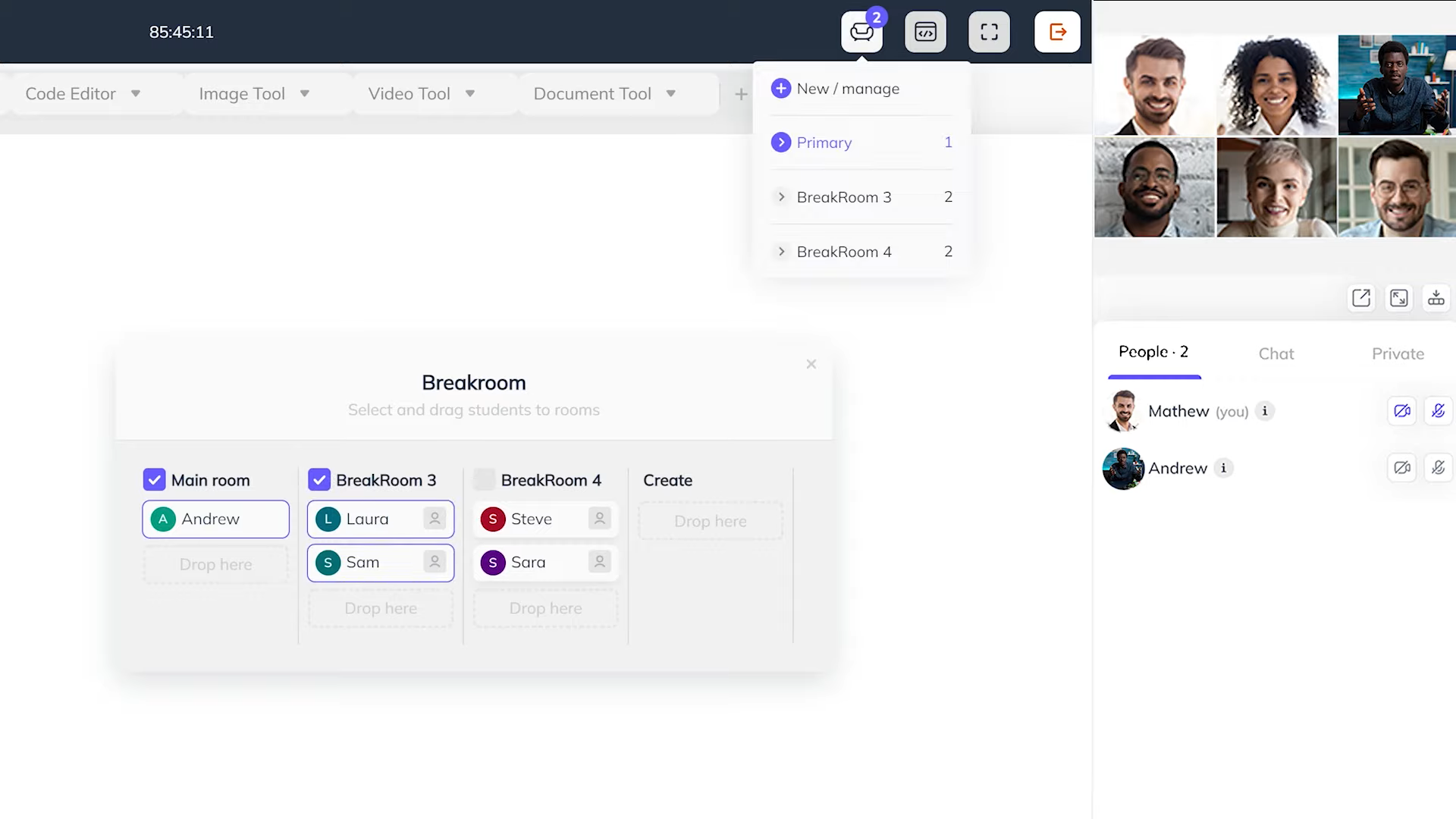The width and height of the screenshot is (1456, 819).
Task: Check the BreakRoom 4 checkbox
Action: (x=484, y=480)
